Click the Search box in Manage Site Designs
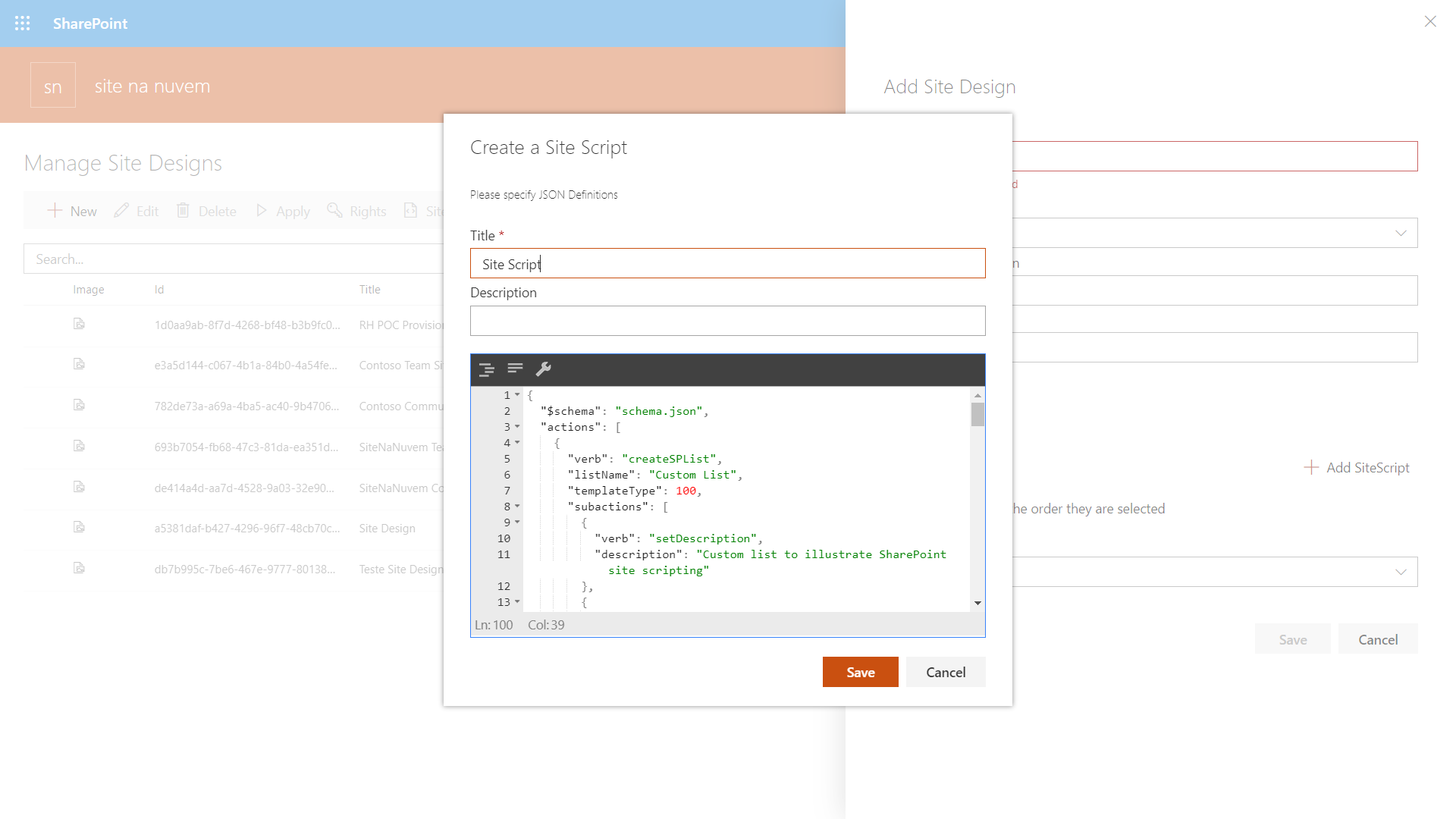This screenshot has height=819, width=1456. [234, 259]
